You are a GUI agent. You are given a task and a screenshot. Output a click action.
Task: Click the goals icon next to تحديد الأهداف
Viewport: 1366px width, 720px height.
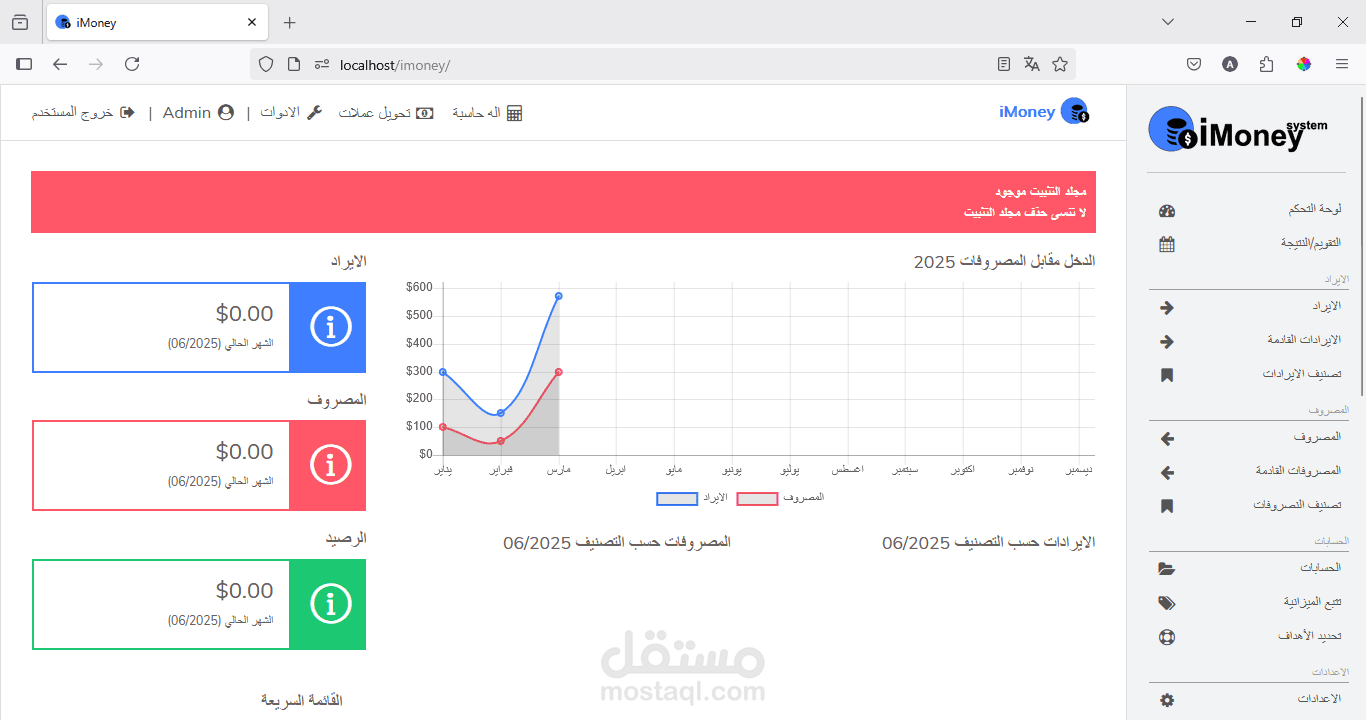tap(1167, 637)
